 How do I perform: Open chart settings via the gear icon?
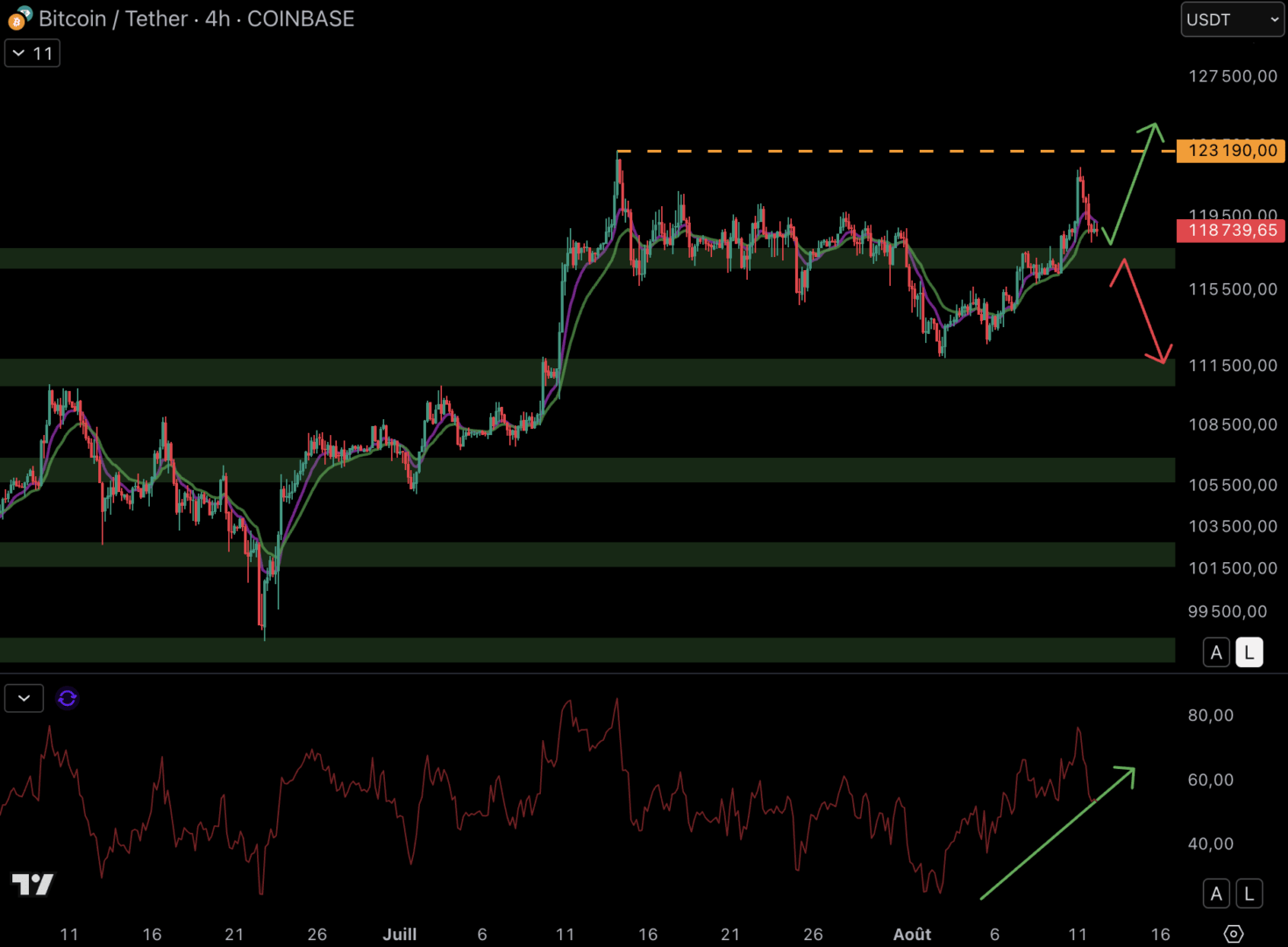point(1233,934)
